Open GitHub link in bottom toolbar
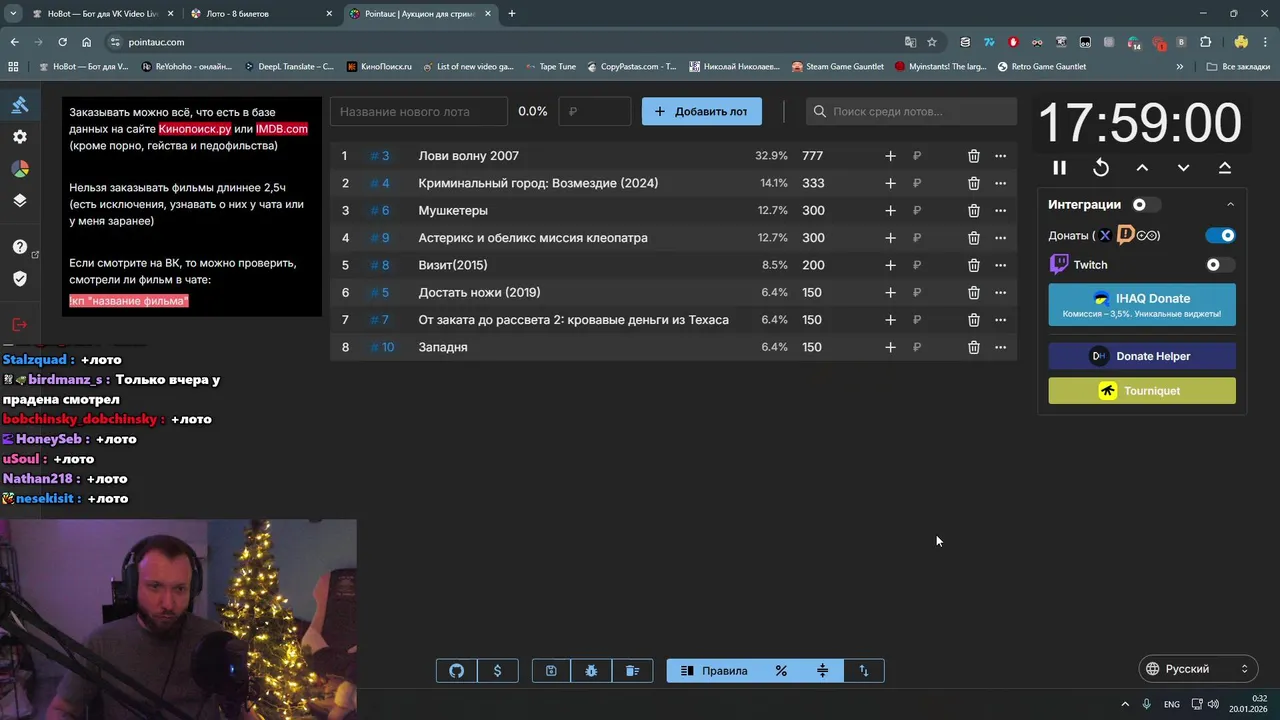The image size is (1280, 720). click(x=457, y=671)
